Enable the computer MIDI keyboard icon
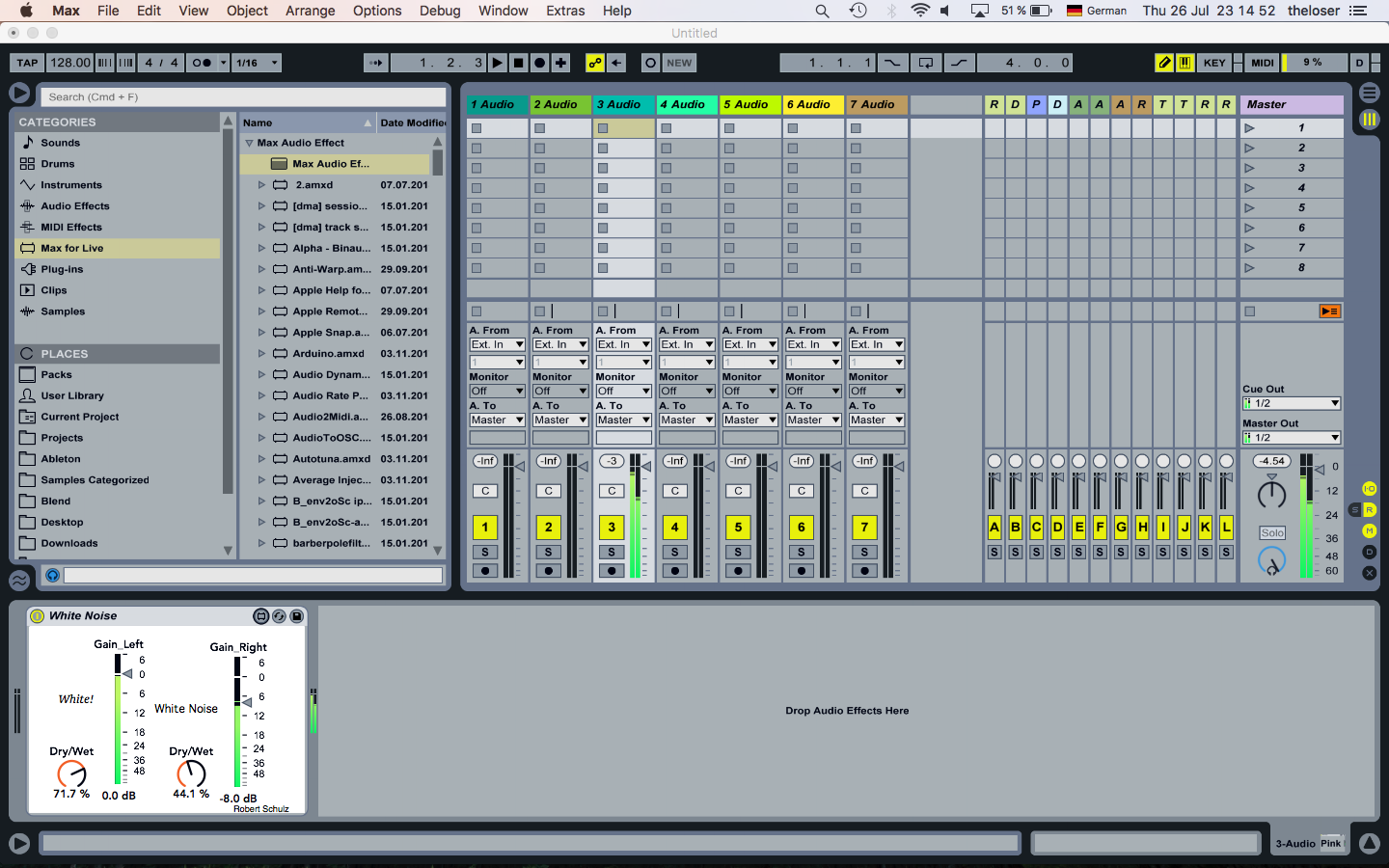This screenshot has width=1389, height=868. pos(1185,63)
